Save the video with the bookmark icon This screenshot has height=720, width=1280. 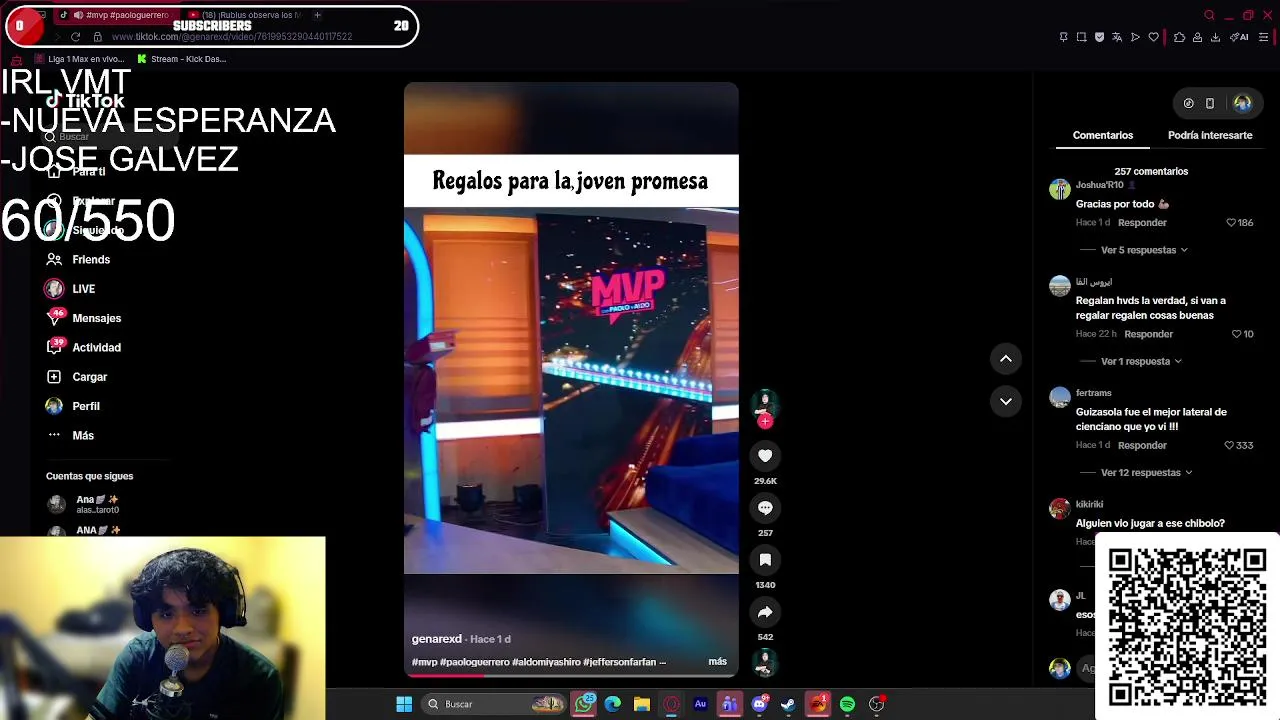[x=765, y=560]
